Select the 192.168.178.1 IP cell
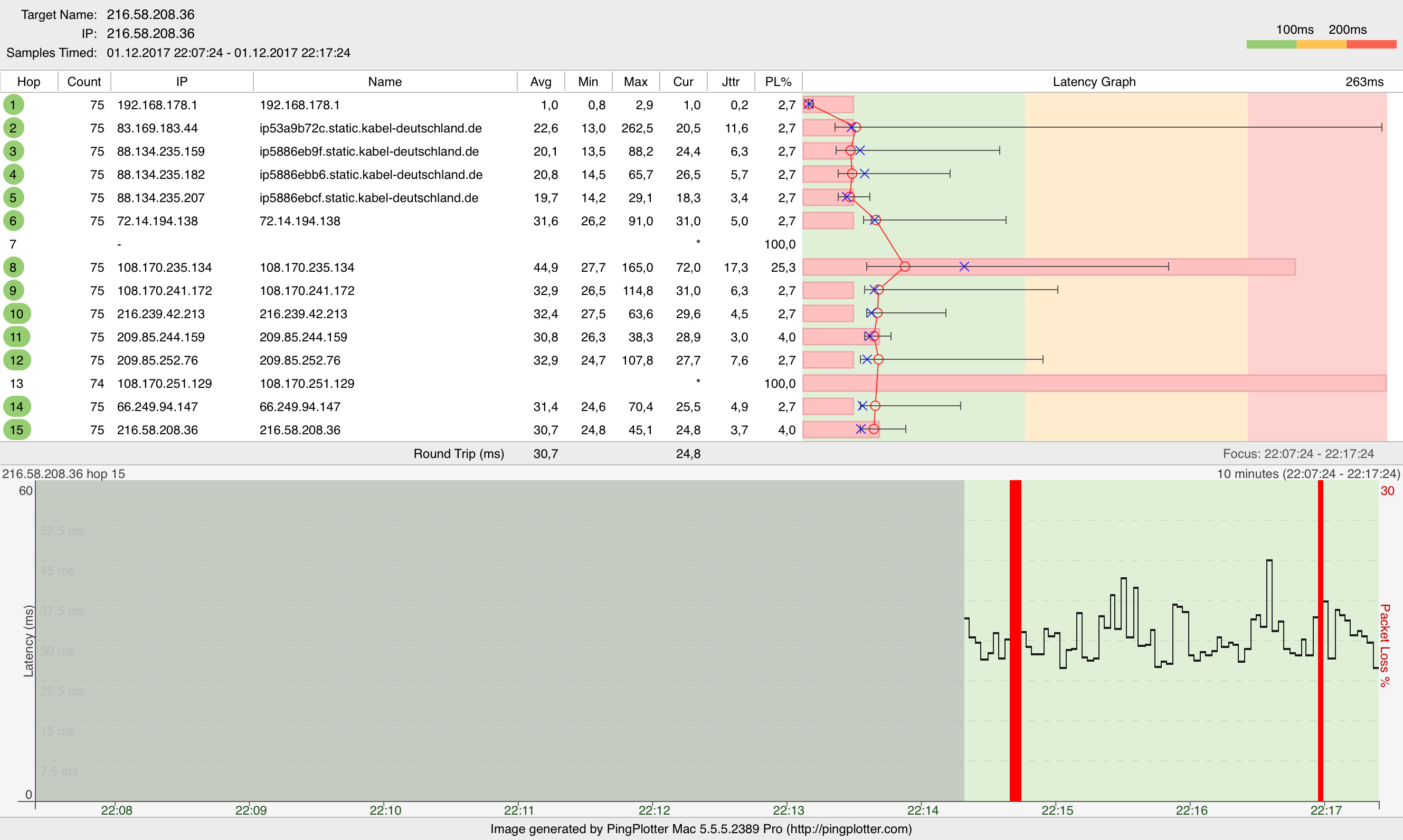This screenshot has width=1403, height=840. click(157, 104)
